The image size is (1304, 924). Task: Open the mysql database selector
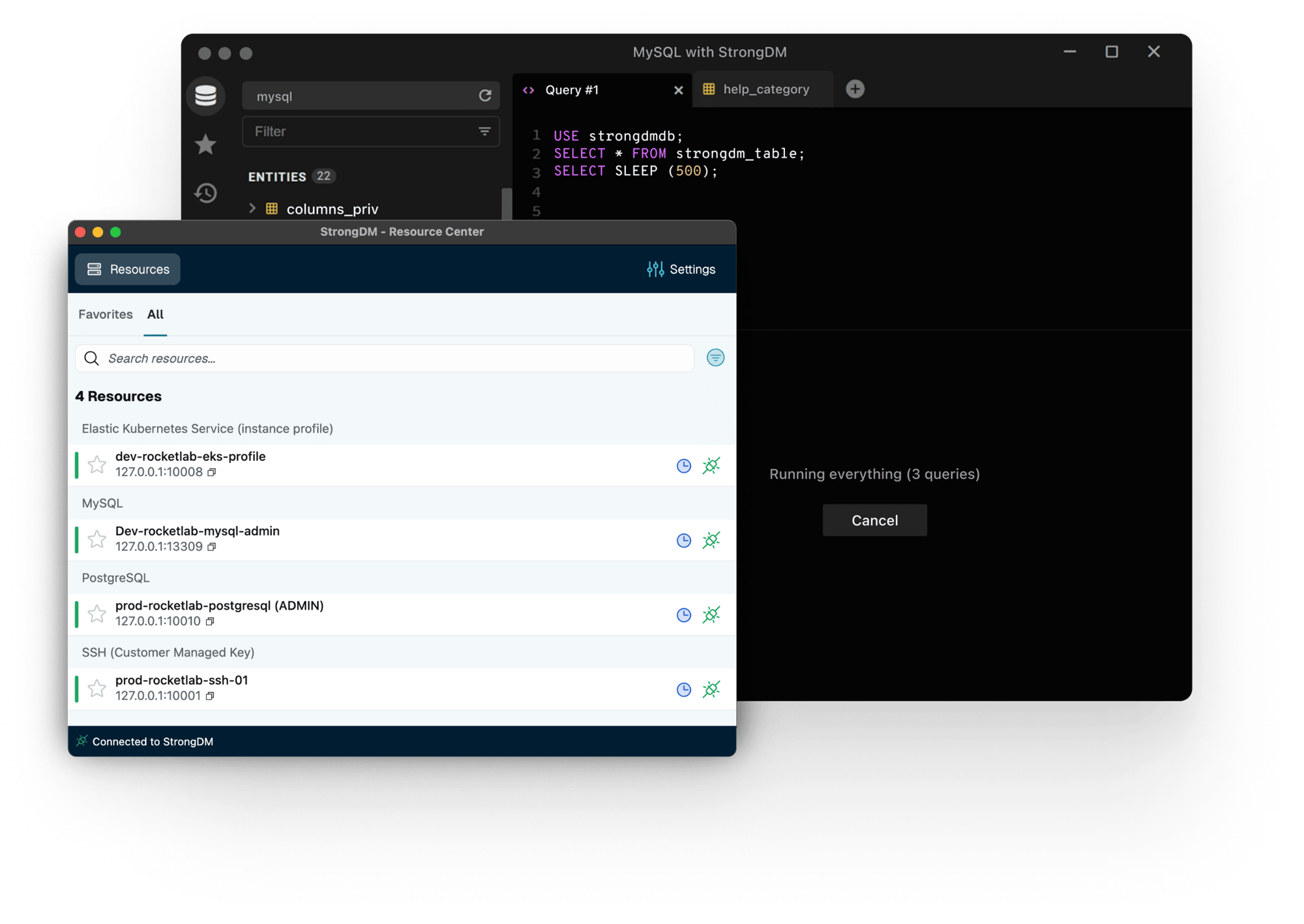[x=370, y=96]
